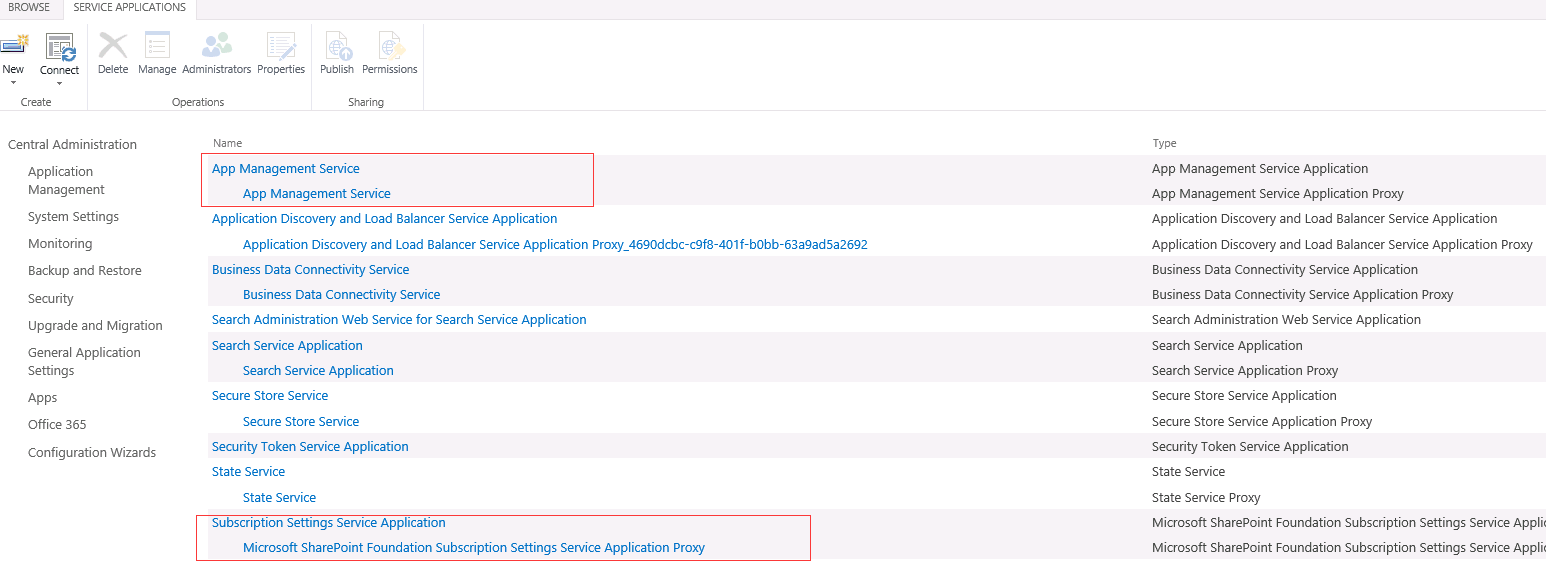Open the Search Service Application link
1546x567 pixels.
pos(287,345)
